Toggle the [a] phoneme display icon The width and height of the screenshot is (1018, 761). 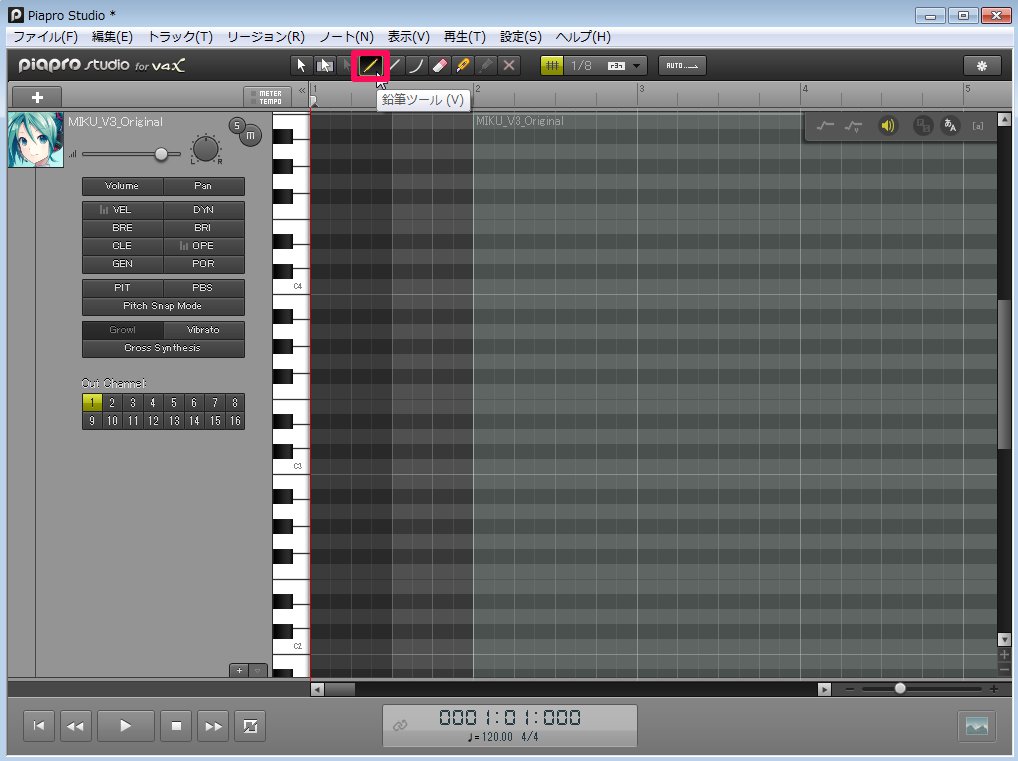pos(978,126)
